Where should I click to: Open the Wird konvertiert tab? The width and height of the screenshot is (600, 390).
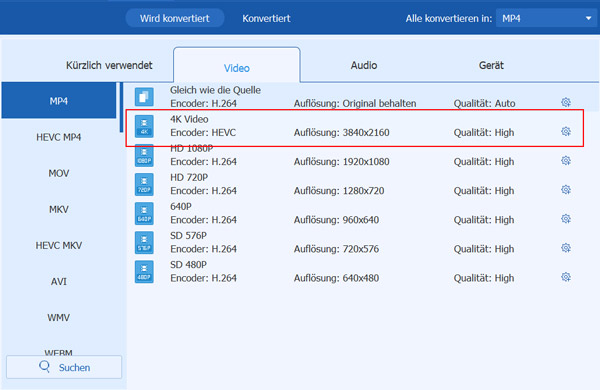pos(174,18)
